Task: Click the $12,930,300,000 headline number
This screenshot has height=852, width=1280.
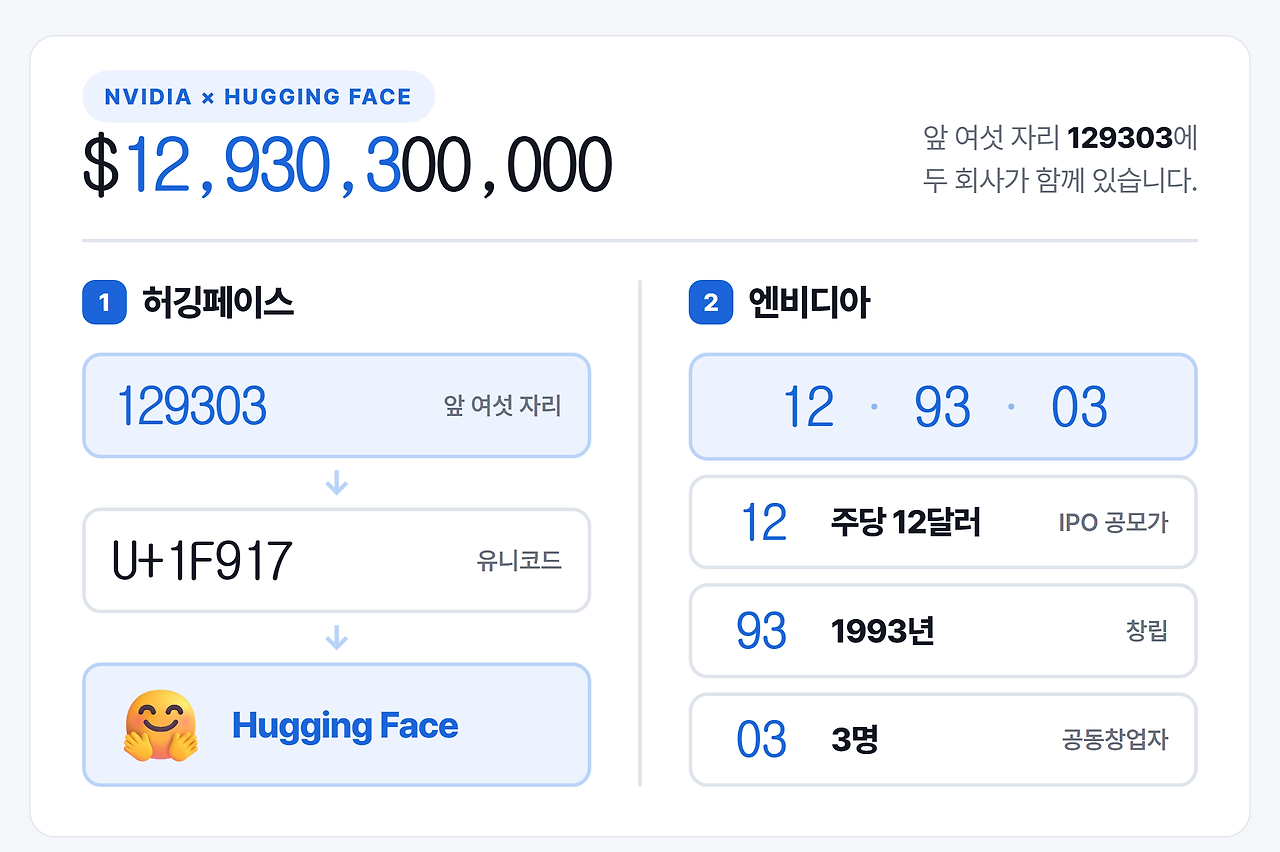Action: coord(347,167)
